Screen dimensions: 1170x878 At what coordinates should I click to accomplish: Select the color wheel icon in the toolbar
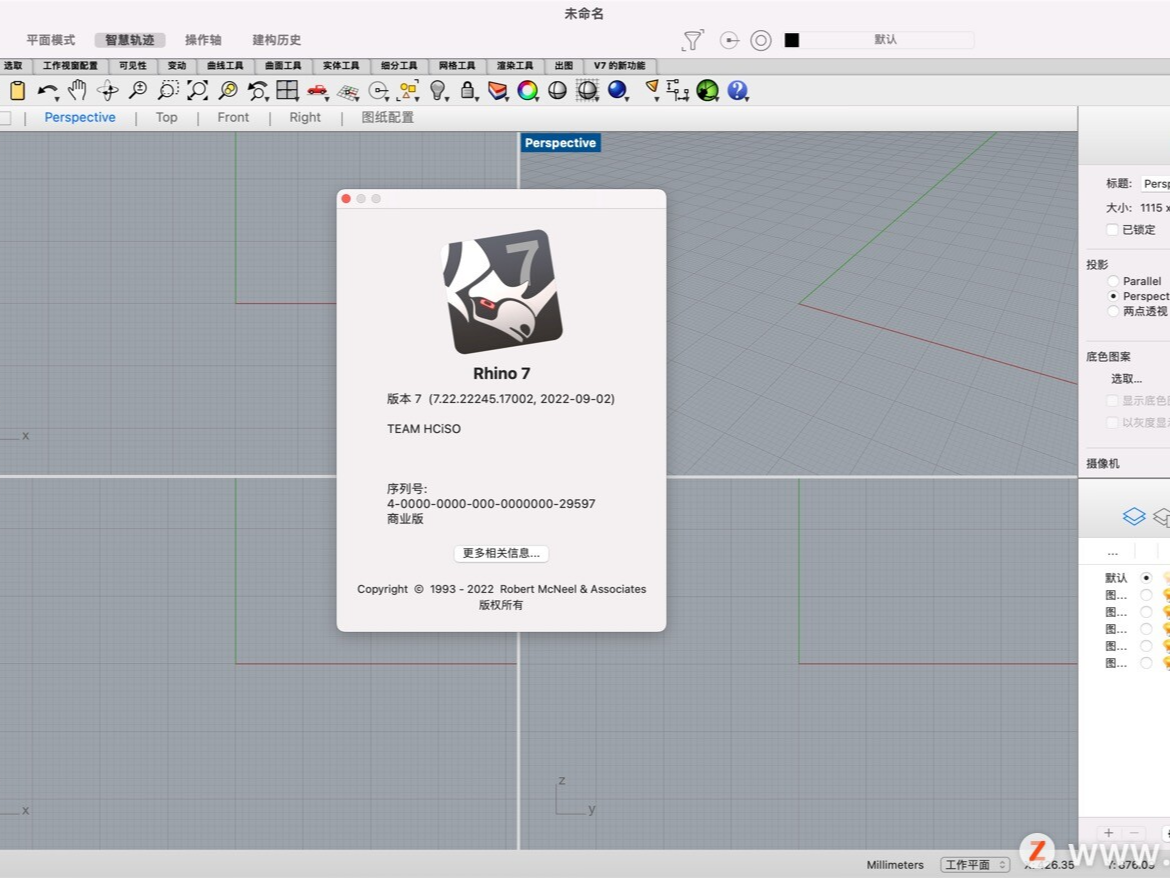click(x=527, y=91)
